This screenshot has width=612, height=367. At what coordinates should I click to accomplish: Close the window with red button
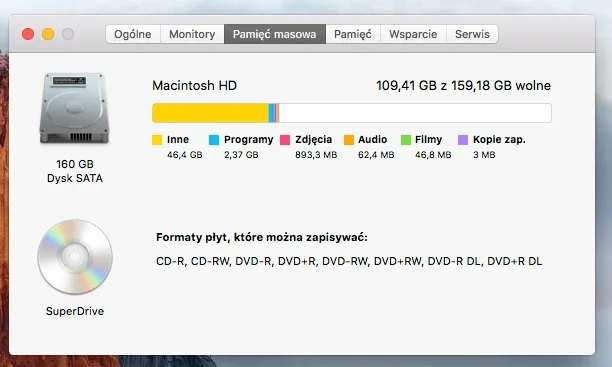pos(28,34)
